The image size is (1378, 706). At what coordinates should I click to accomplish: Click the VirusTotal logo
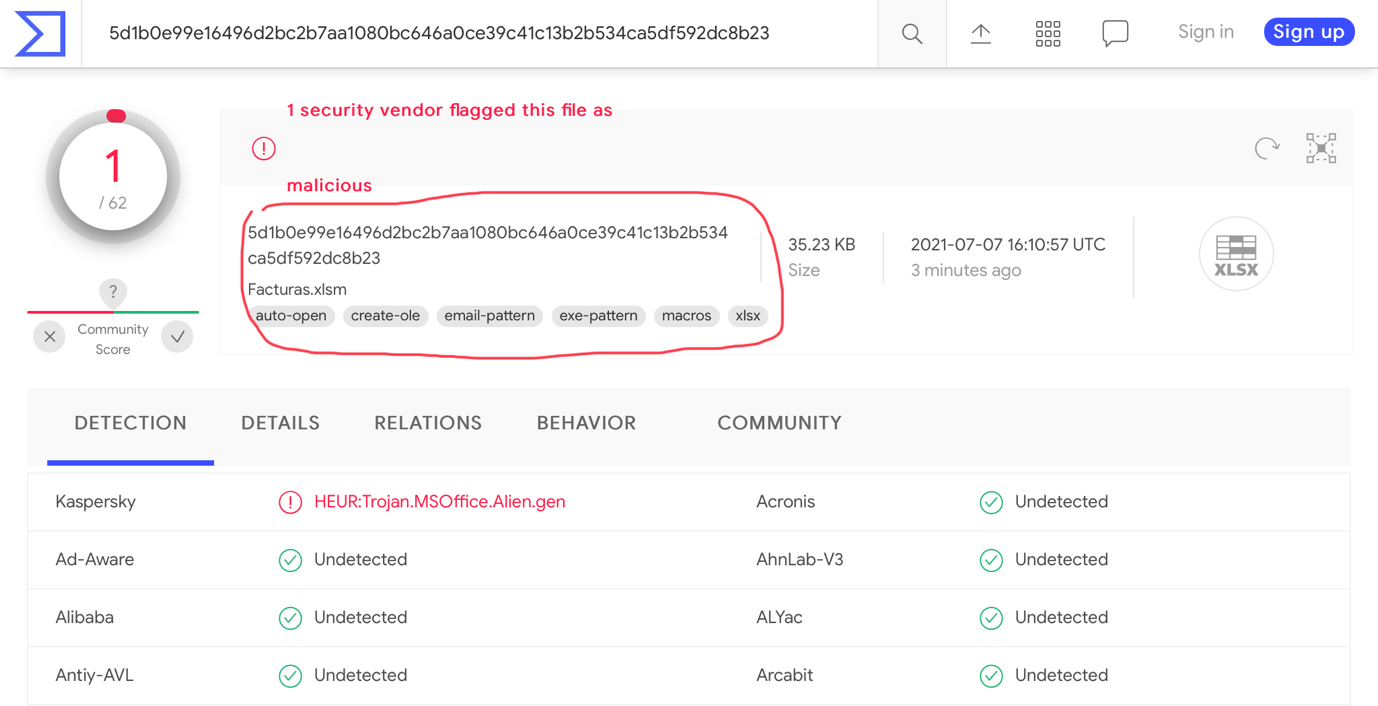point(40,33)
